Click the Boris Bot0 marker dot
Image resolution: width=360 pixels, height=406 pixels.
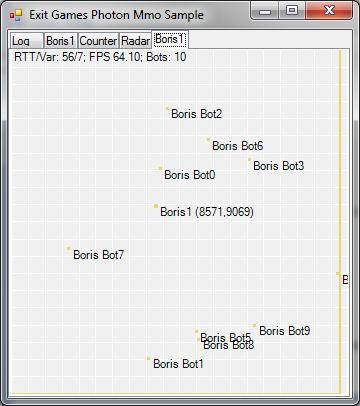160,168
